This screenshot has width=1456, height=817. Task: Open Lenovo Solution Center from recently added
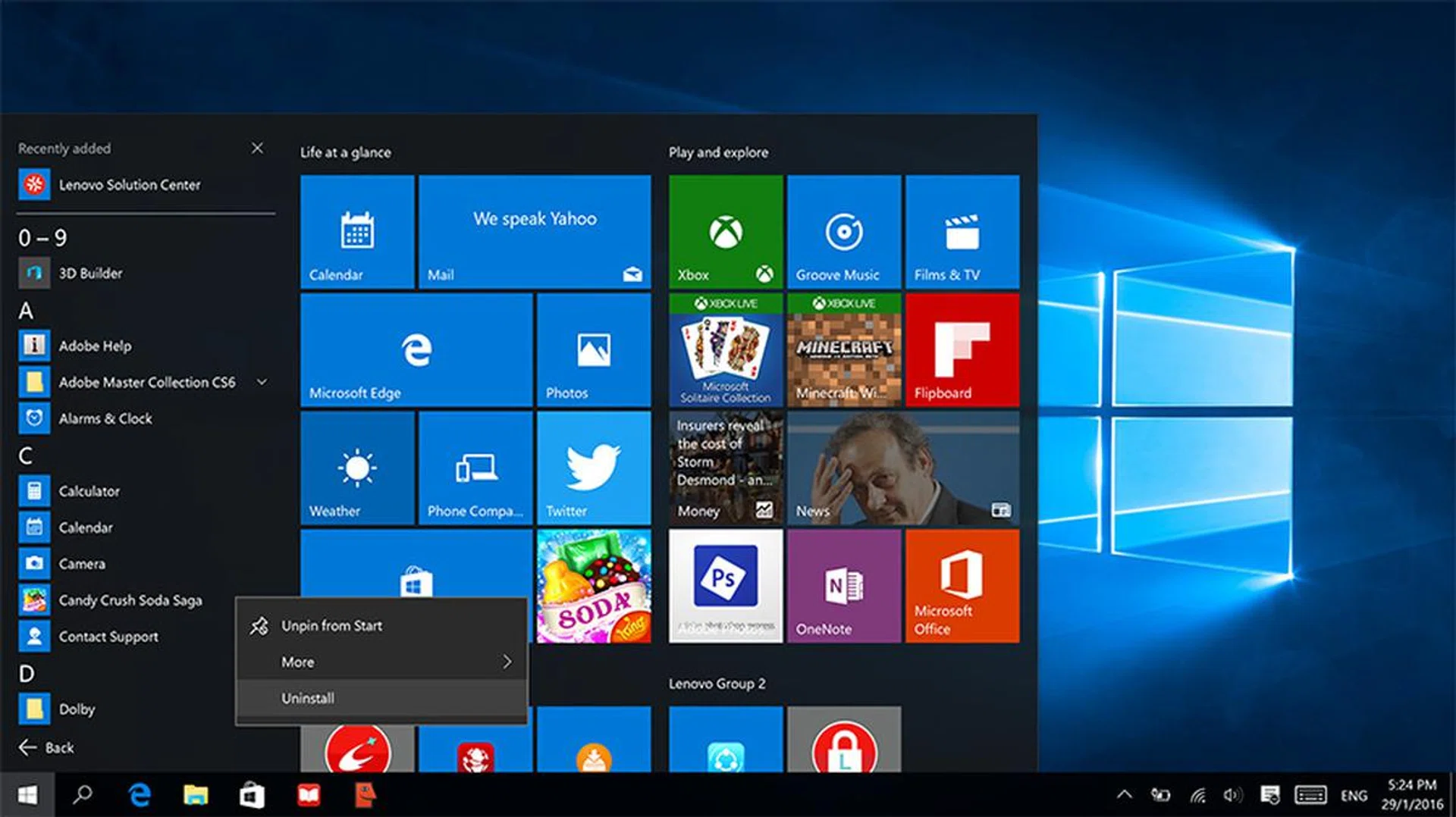pos(129,185)
